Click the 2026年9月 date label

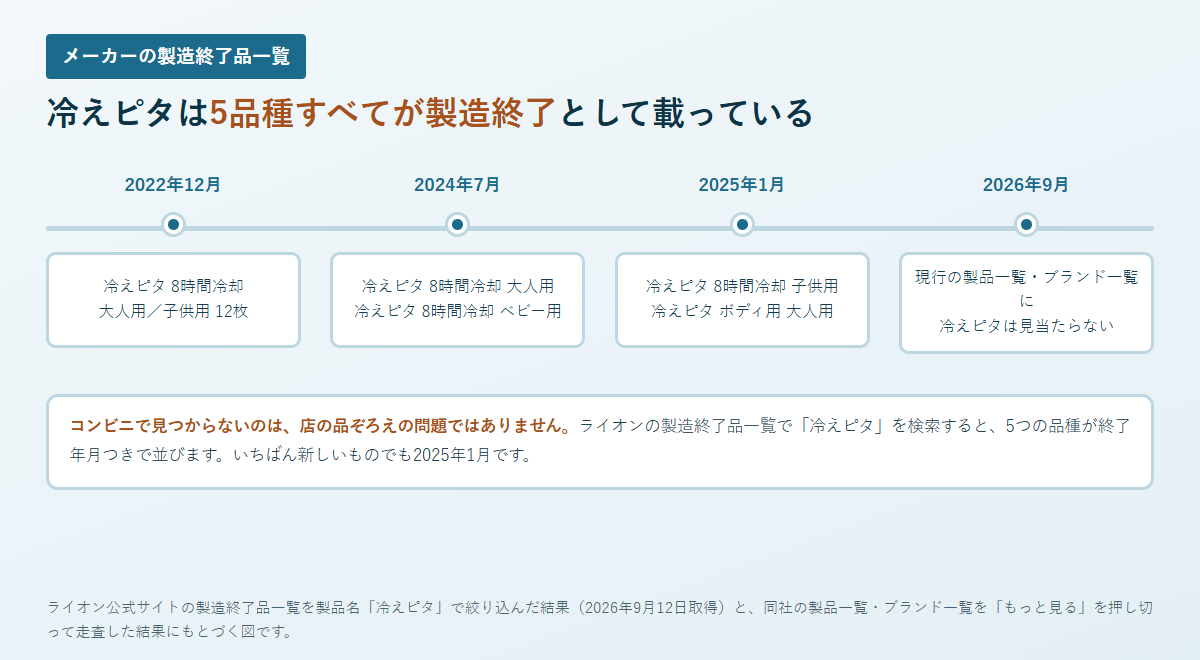point(1026,185)
